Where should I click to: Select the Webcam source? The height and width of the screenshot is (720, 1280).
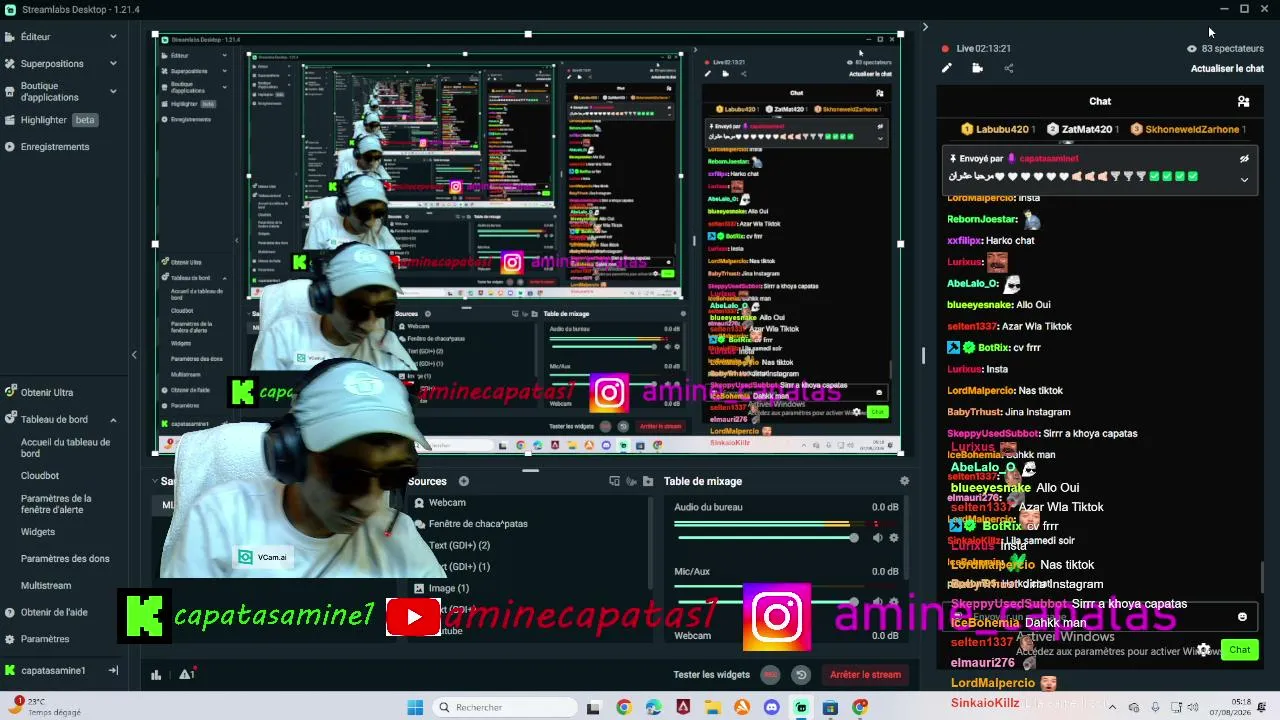pos(447,503)
